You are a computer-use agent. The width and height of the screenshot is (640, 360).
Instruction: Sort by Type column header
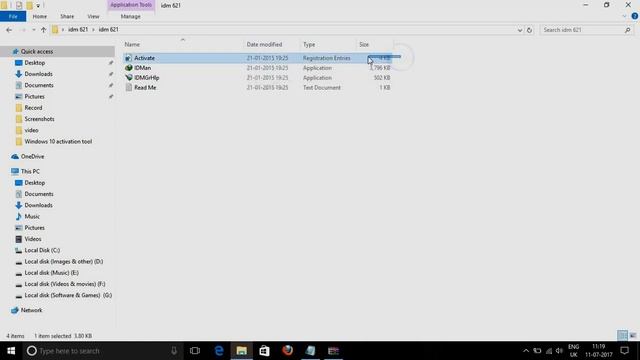(x=309, y=44)
